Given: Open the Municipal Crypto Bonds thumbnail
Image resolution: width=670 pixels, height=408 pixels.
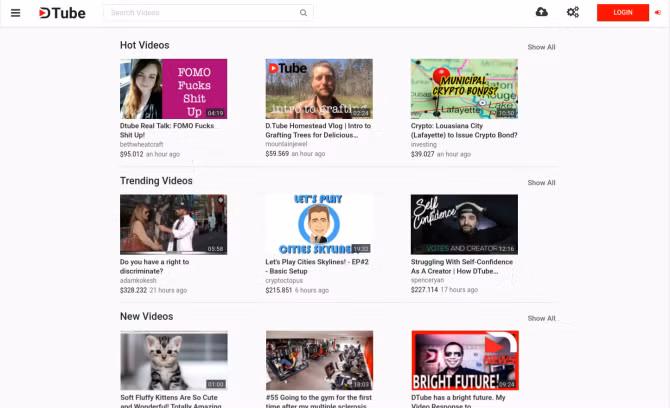Looking at the screenshot, I should (x=464, y=89).
